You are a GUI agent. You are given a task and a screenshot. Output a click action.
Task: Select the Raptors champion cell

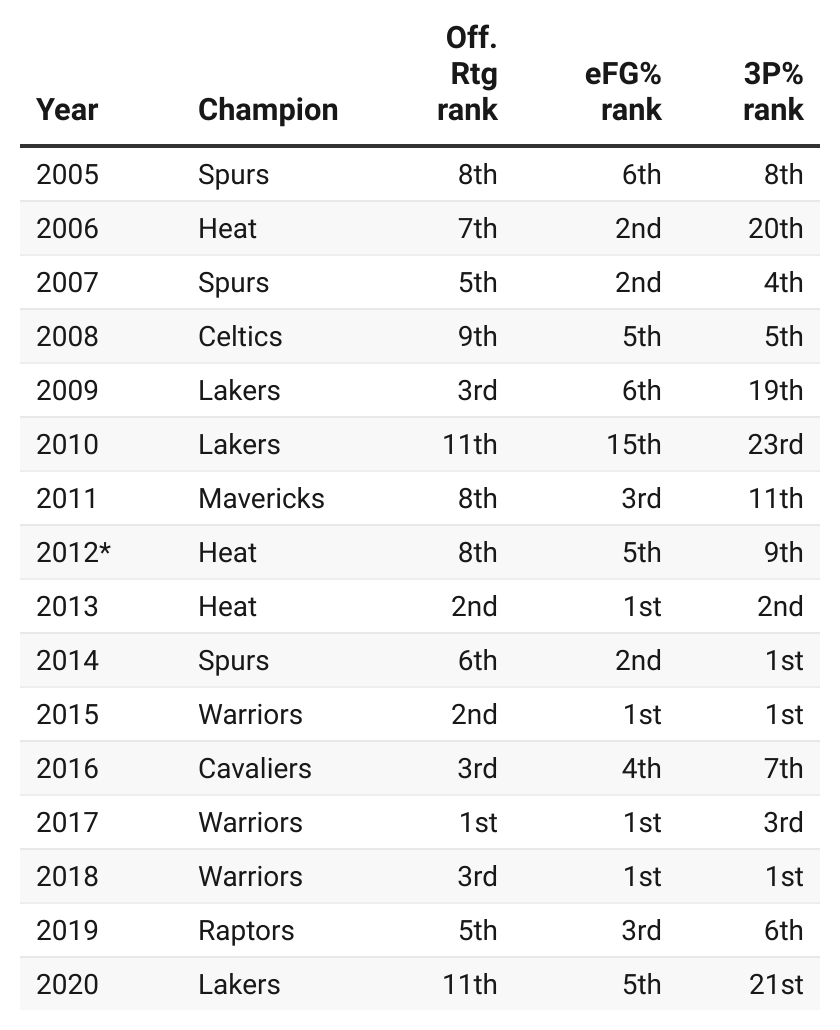pos(246,930)
